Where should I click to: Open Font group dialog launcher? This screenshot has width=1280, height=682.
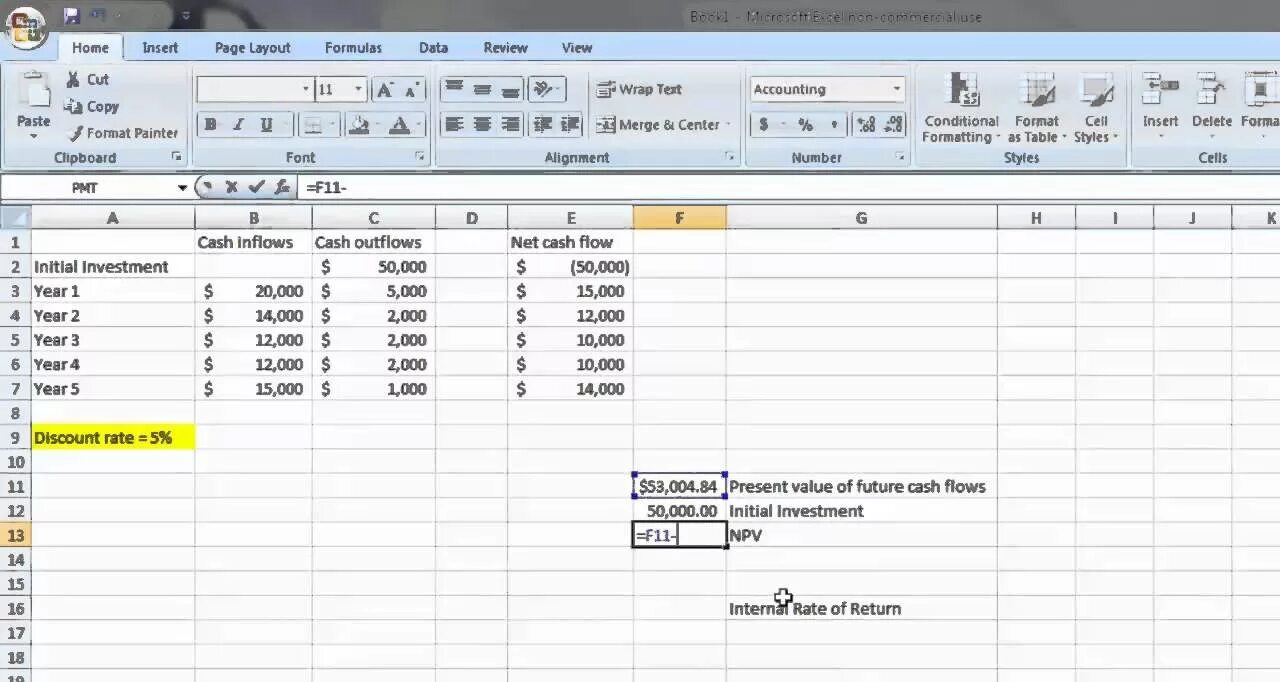pyautogui.click(x=420, y=157)
